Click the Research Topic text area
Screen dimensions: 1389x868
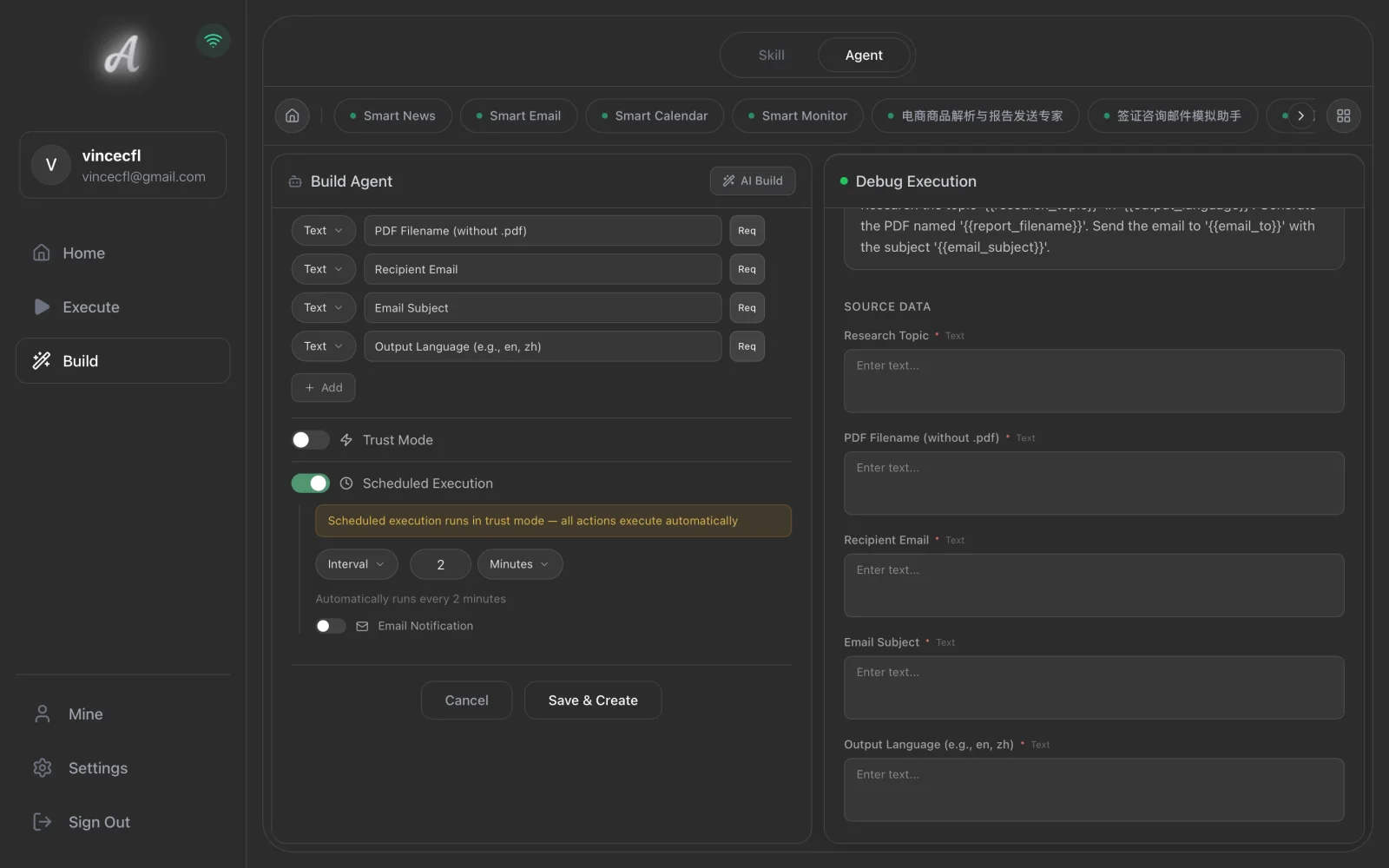tap(1094, 381)
